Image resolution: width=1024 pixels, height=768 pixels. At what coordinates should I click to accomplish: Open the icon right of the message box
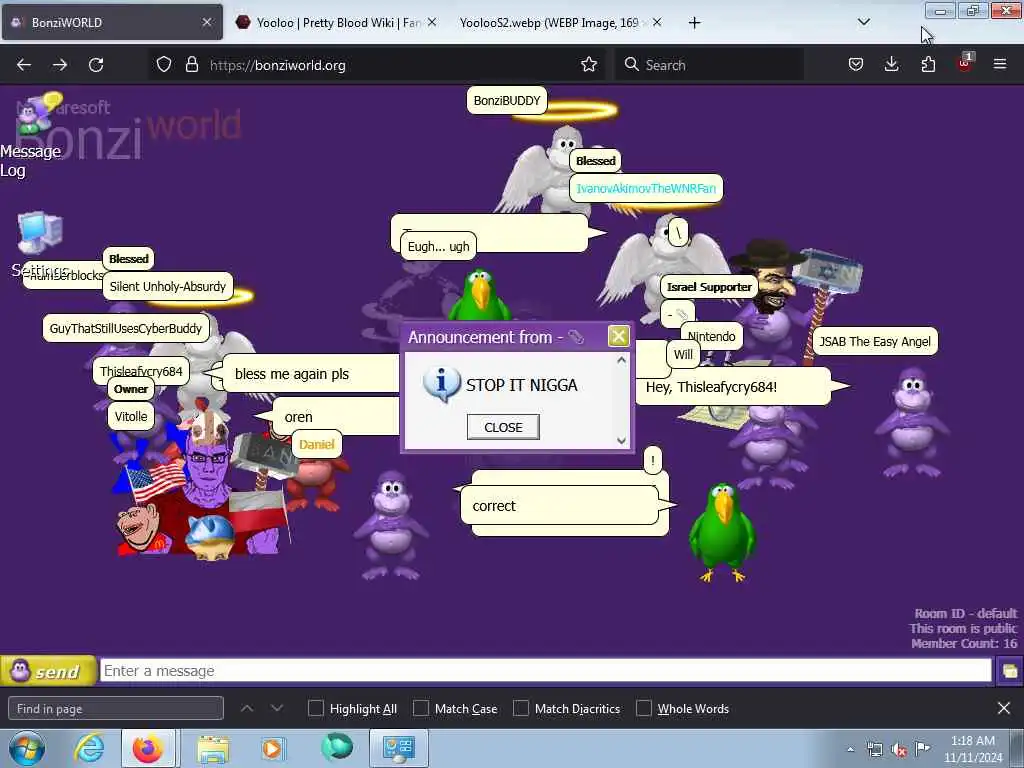click(x=1010, y=671)
